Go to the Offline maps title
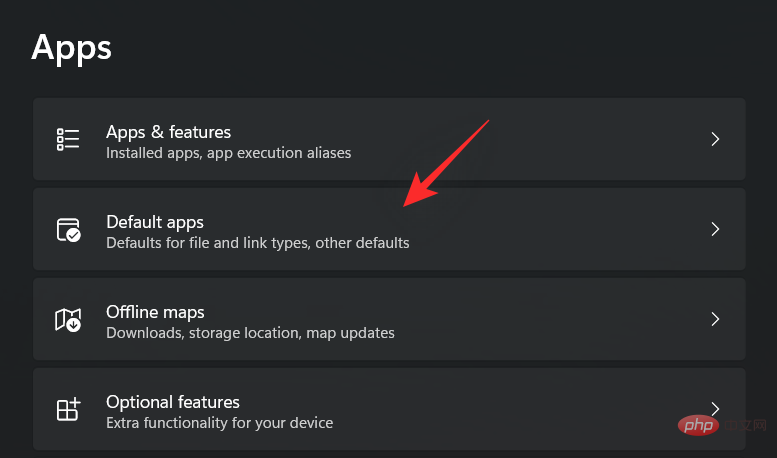777x458 pixels. coord(155,312)
